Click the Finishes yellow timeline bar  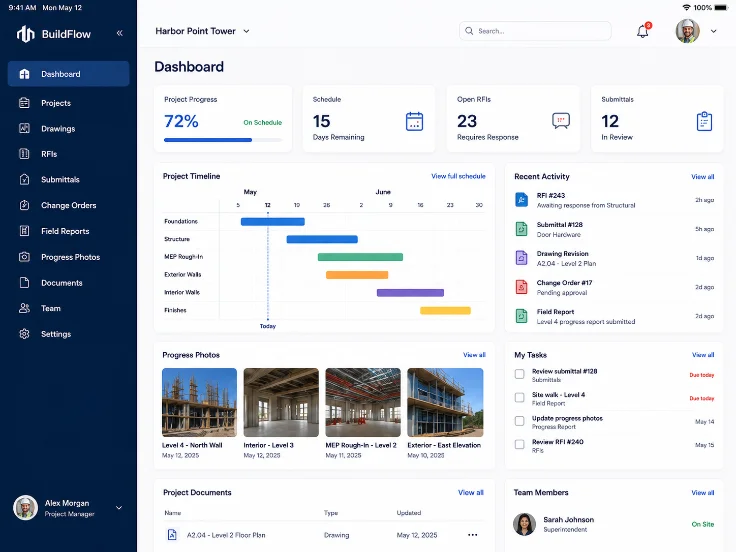coord(445,310)
